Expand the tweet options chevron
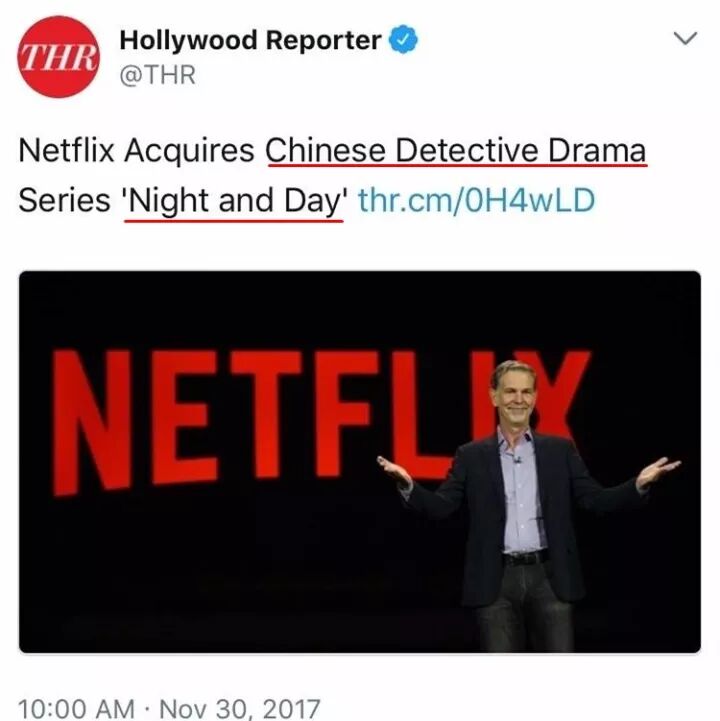 [x=686, y=38]
